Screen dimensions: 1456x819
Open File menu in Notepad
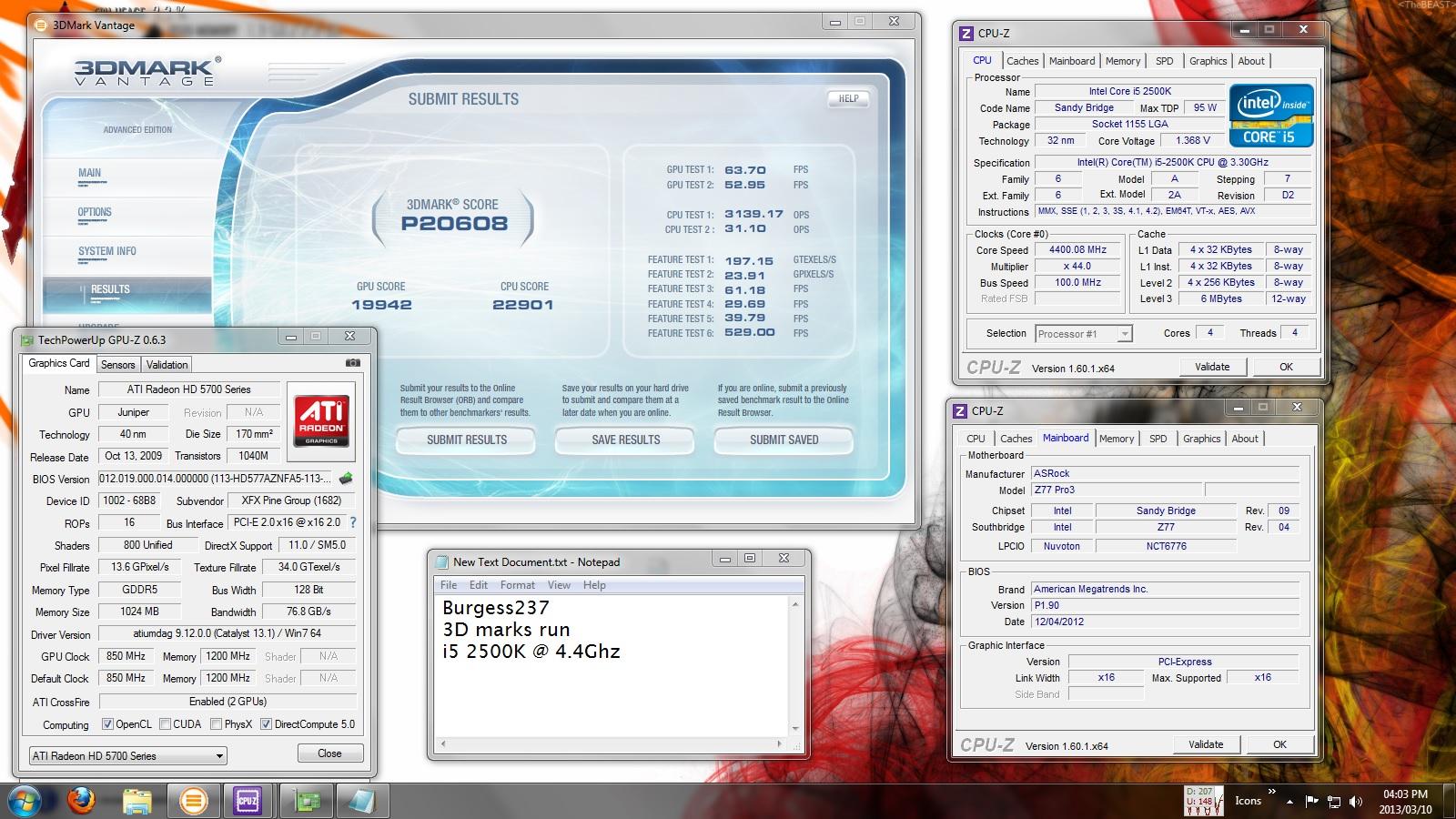tap(449, 585)
